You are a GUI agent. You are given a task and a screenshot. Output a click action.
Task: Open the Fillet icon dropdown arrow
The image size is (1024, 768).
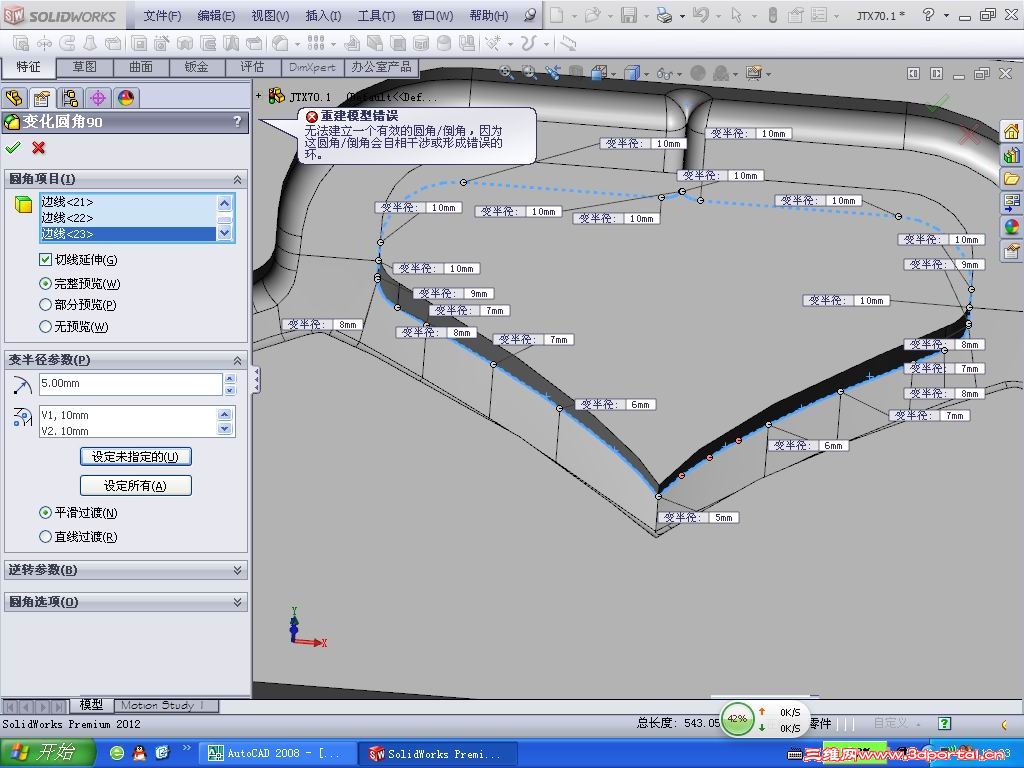297,44
